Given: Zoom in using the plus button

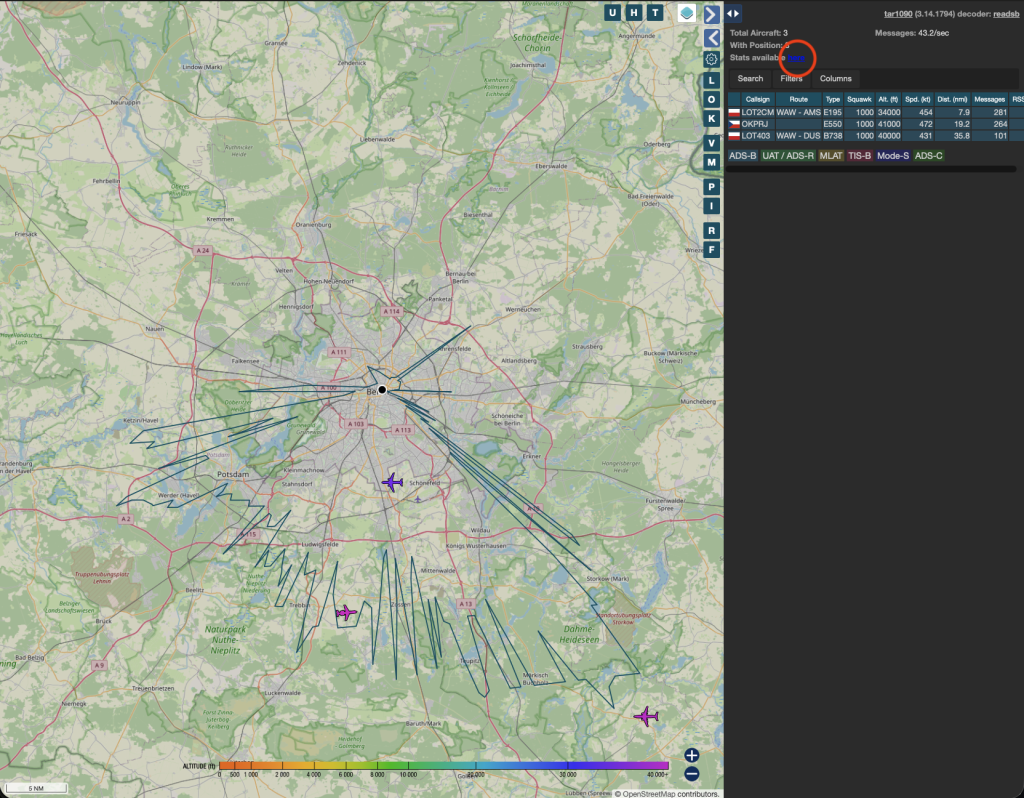Looking at the screenshot, I should tap(690, 757).
